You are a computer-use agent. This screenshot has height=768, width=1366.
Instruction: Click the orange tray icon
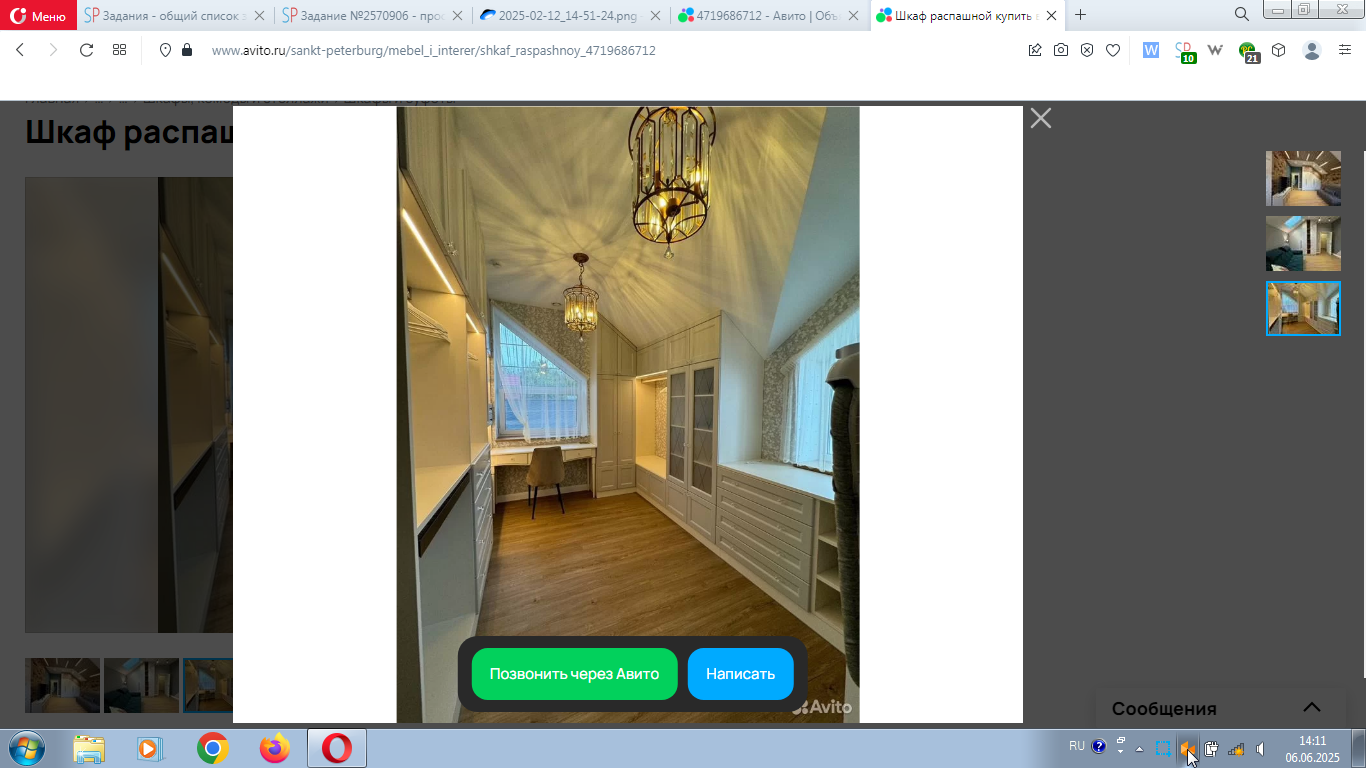coord(1187,748)
